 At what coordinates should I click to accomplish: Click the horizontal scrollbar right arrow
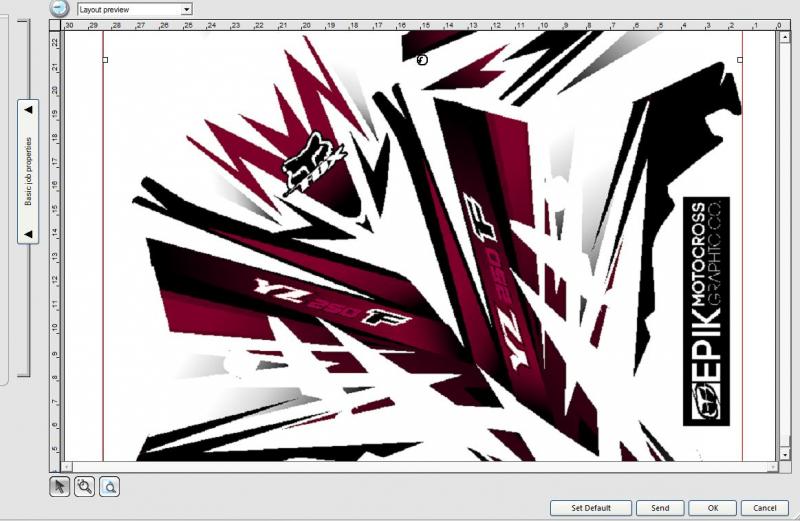tap(773, 466)
